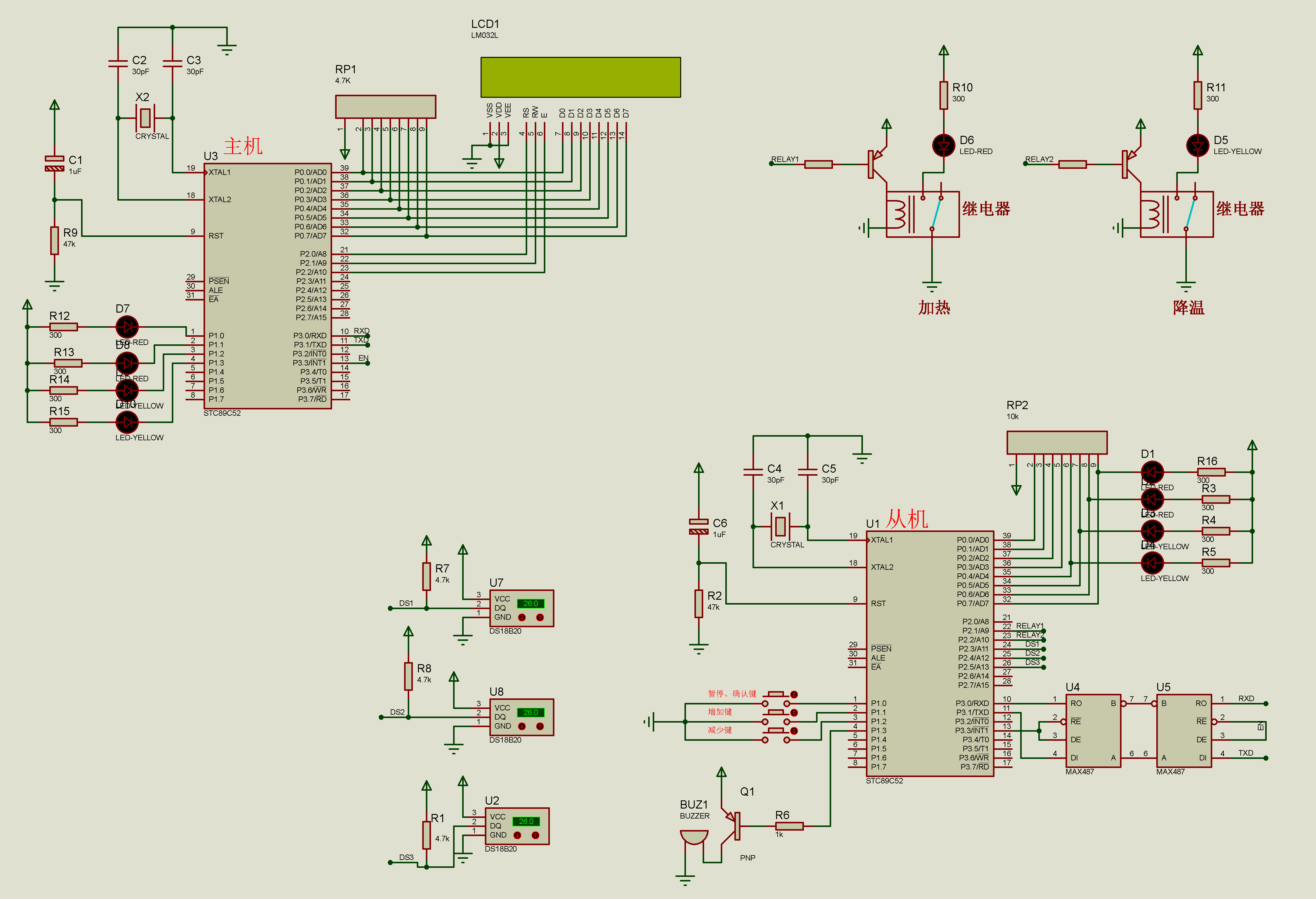Toggle the latch dot of the 减少键 pushbutton

click(x=794, y=731)
